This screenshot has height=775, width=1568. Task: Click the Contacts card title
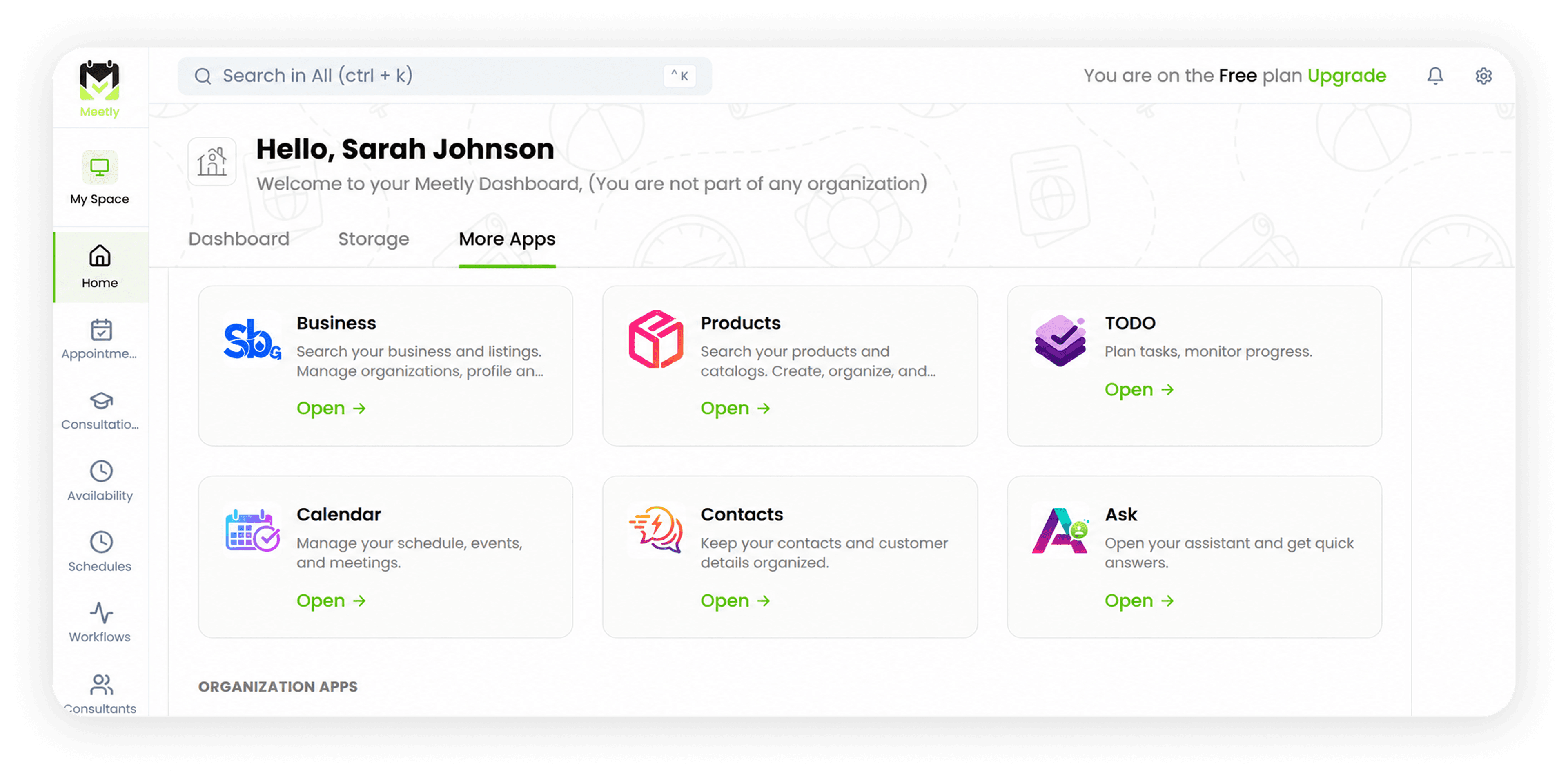742,514
